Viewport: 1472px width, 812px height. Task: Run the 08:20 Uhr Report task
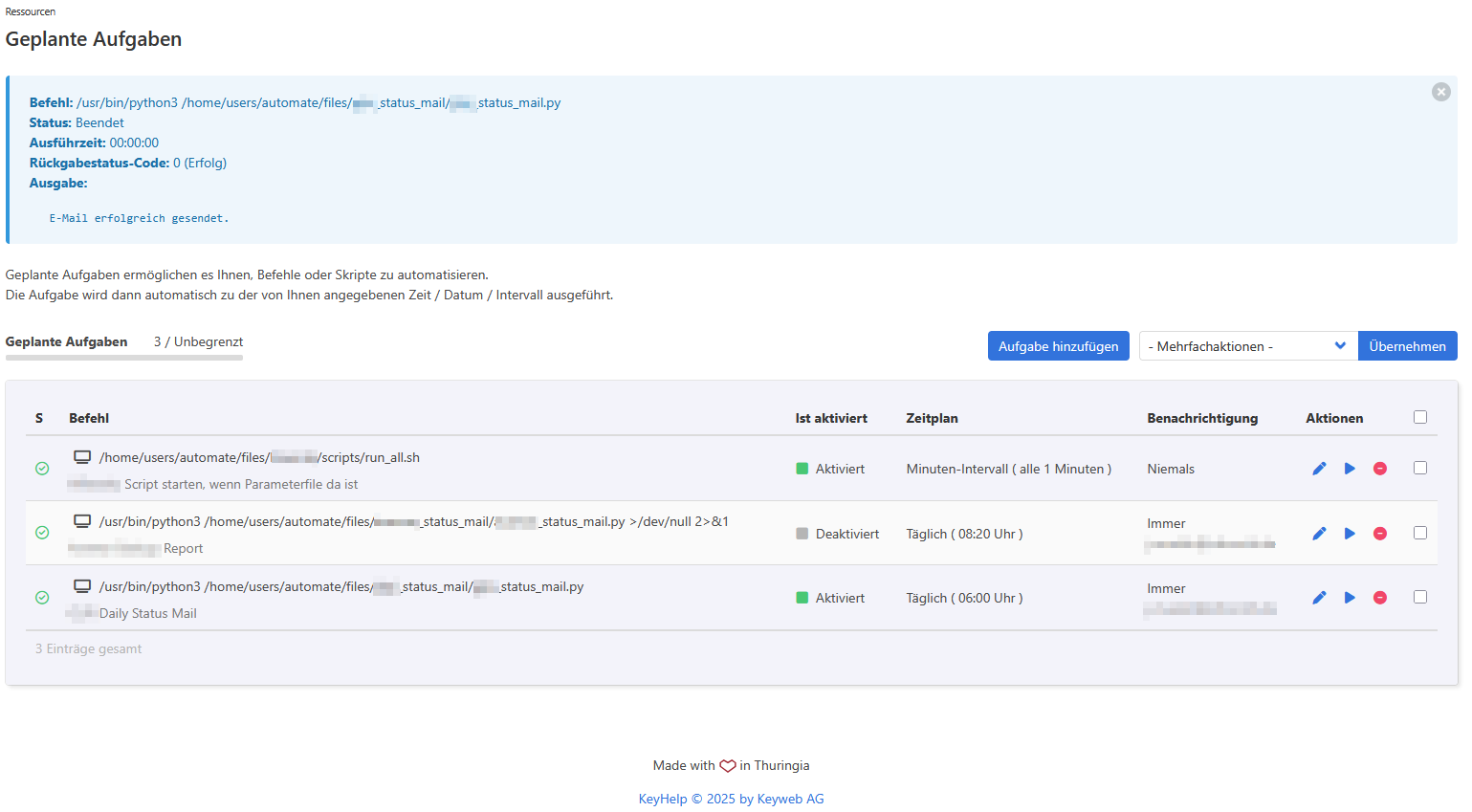pyautogui.click(x=1350, y=534)
